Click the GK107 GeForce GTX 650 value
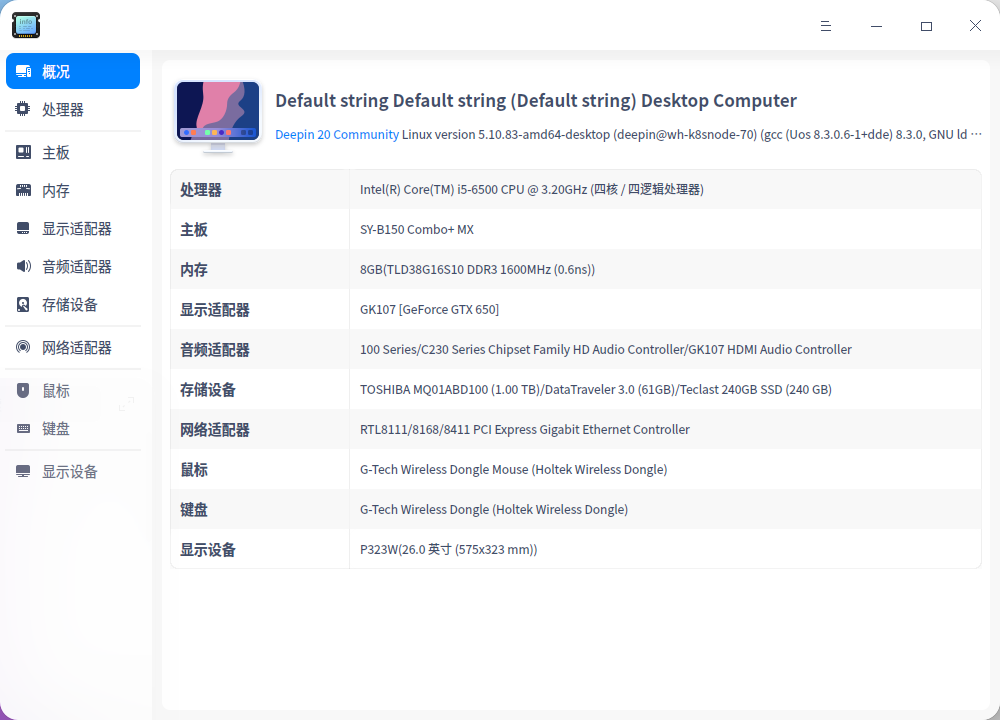 click(x=429, y=309)
